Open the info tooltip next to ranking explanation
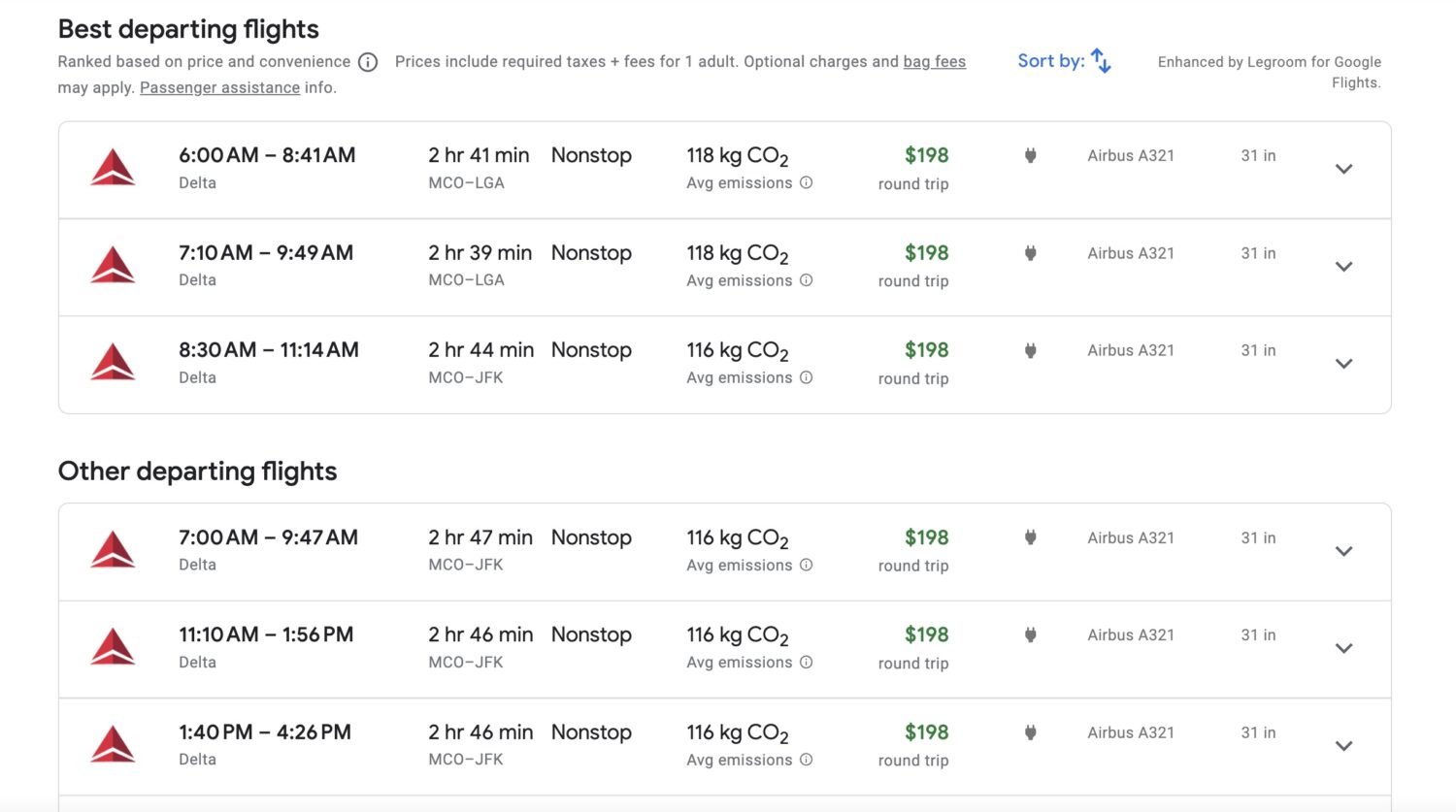The width and height of the screenshot is (1456, 812). pyautogui.click(x=367, y=61)
